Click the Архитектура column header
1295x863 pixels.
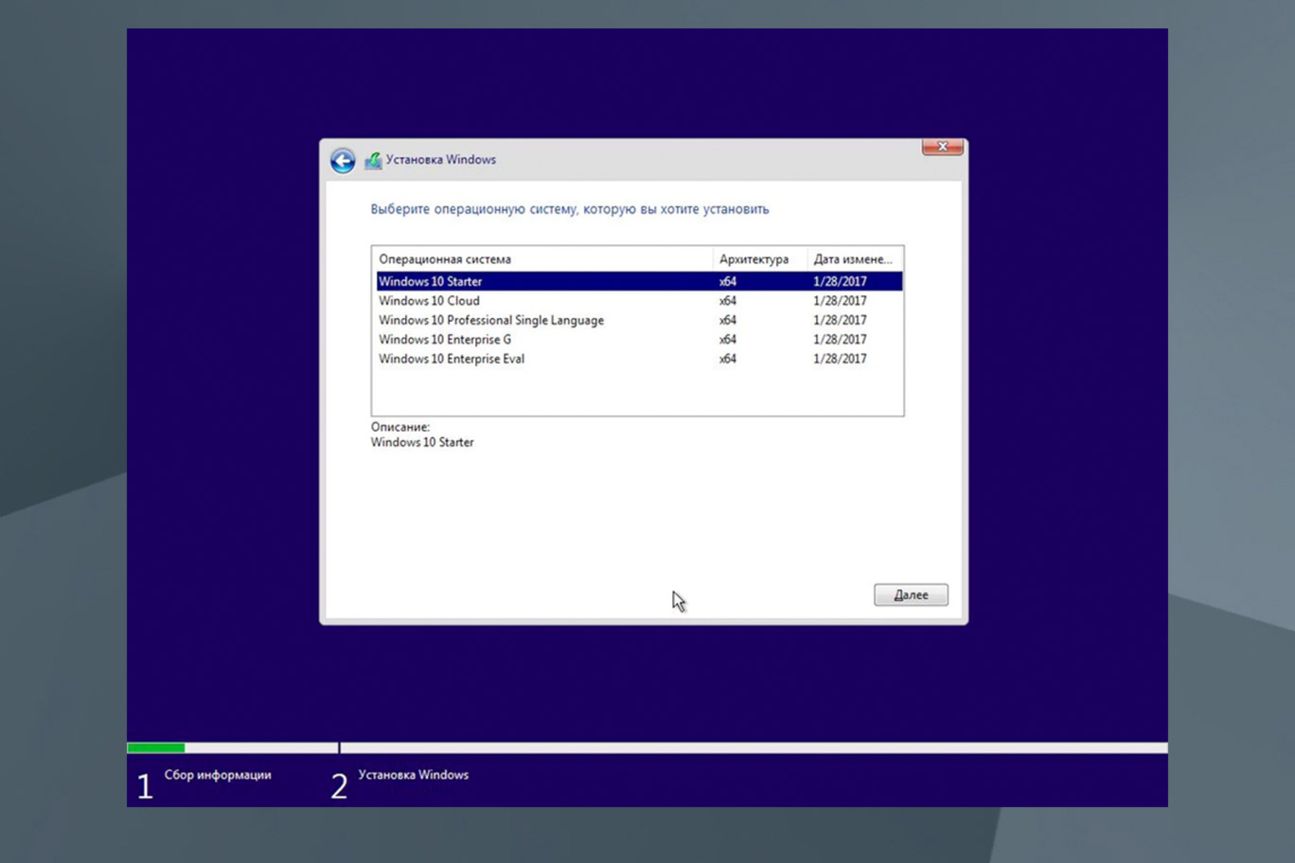click(760, 259)
